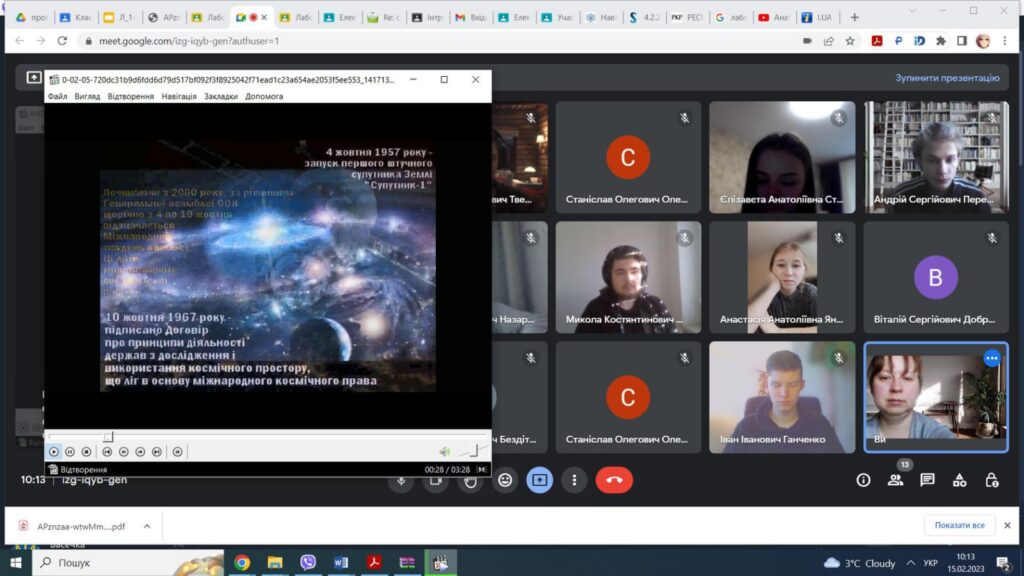Open meeting details info icon
The image size is (1024, 576).
pyautogui.click(x=863, y=480)
